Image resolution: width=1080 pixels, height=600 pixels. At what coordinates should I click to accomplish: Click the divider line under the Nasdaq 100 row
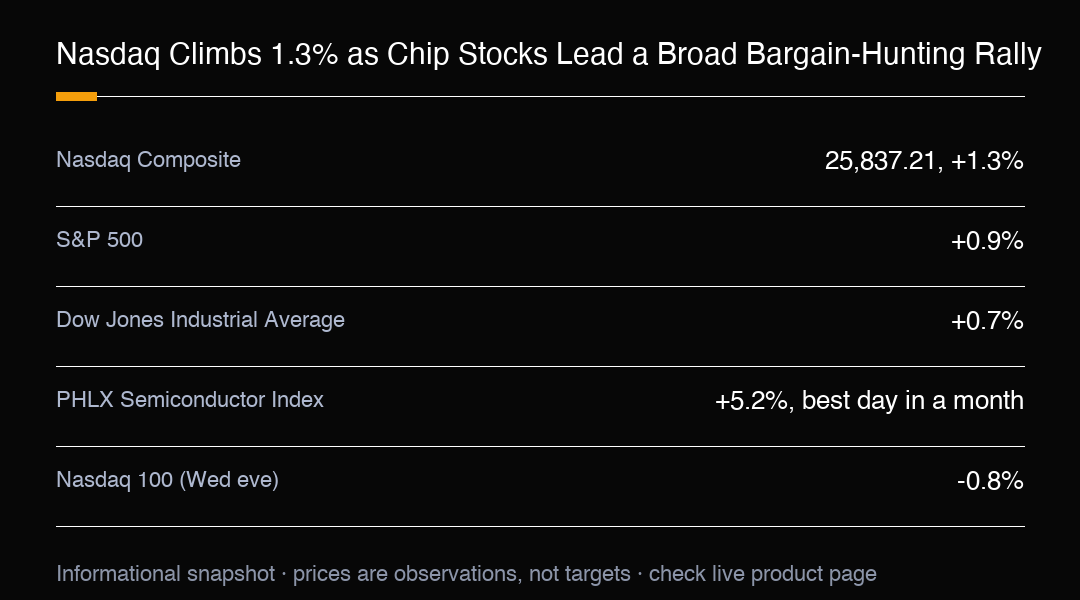click(x=540, y=526)
